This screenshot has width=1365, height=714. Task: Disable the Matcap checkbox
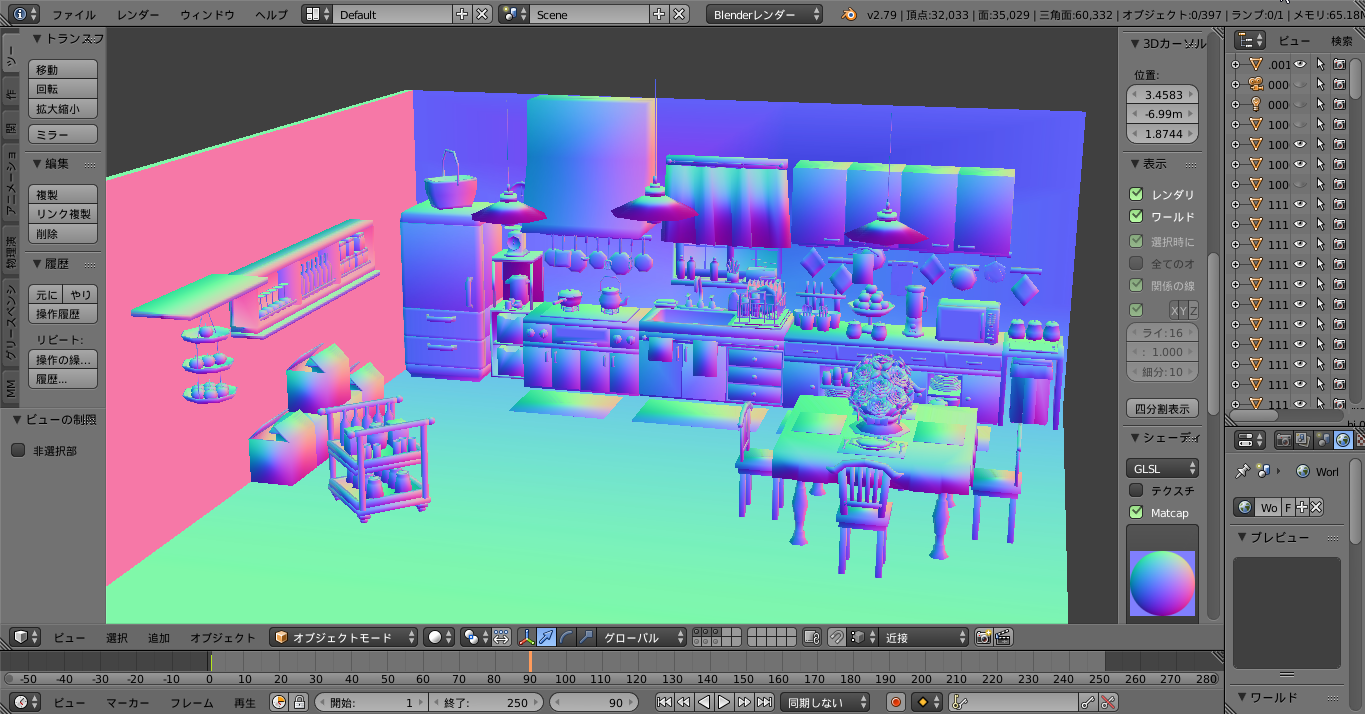(1136, 512)
